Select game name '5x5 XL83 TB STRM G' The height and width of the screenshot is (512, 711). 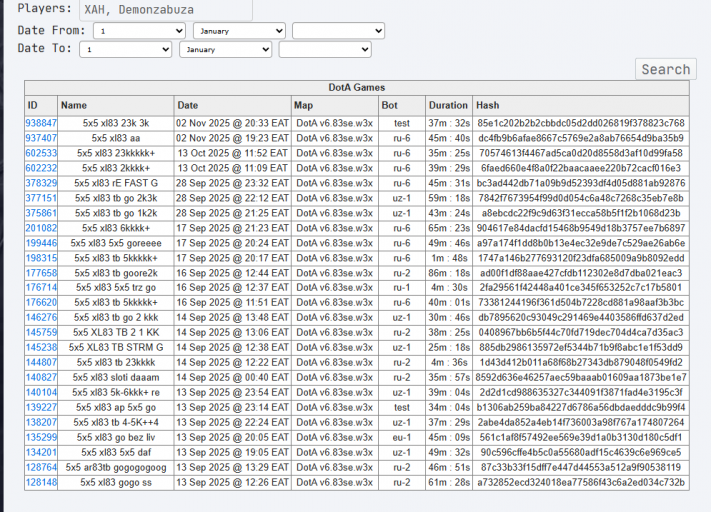(x=116, y=347)
